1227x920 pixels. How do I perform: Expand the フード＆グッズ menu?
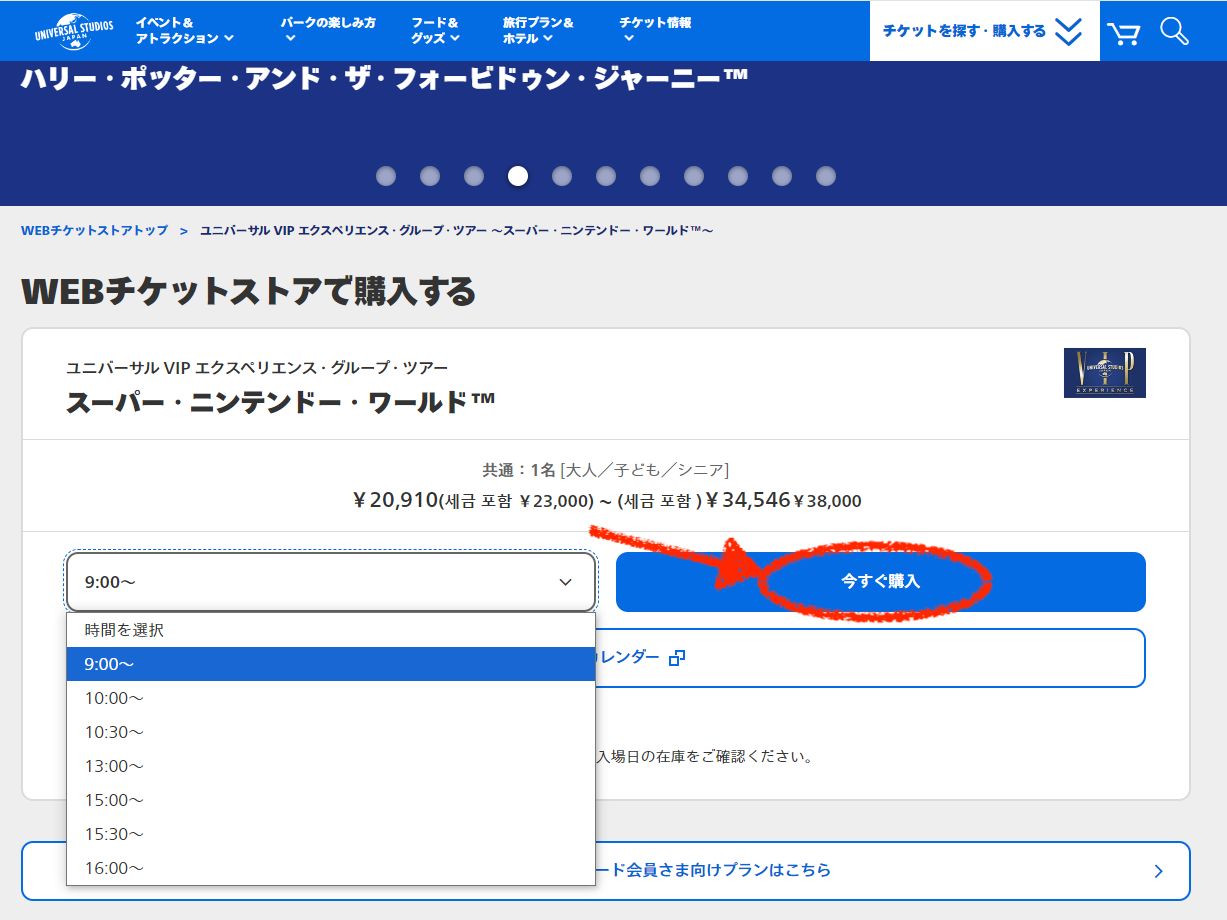pos(436,30)
